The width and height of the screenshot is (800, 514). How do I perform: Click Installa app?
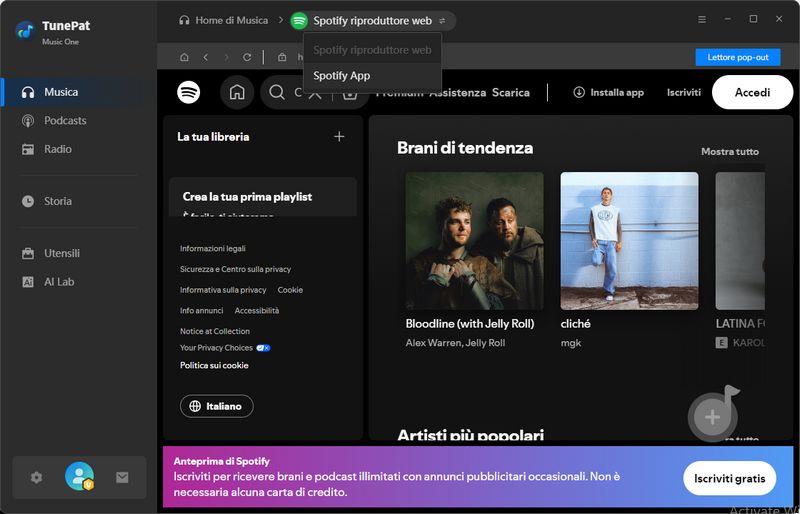[x=608, y=92]
